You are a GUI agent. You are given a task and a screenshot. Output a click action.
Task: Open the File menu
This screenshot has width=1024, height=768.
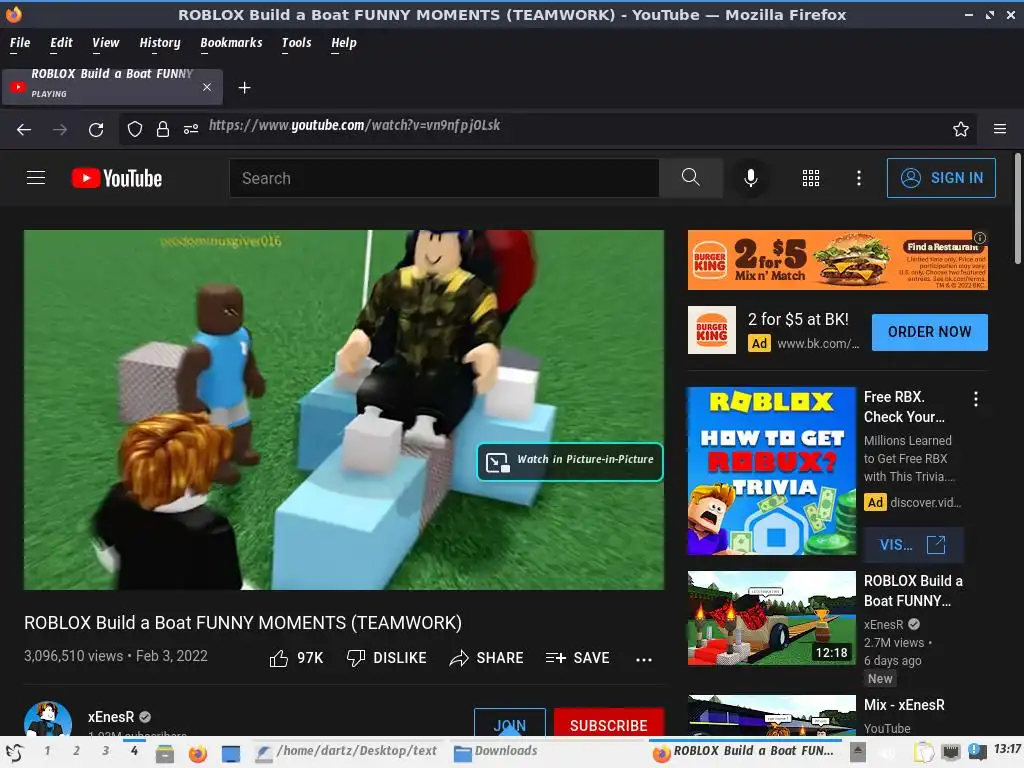coord(20,43)
